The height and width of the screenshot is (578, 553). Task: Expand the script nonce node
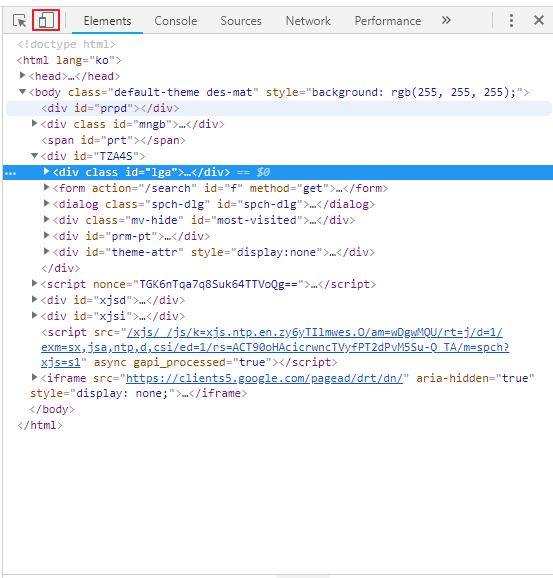point(34,283)
